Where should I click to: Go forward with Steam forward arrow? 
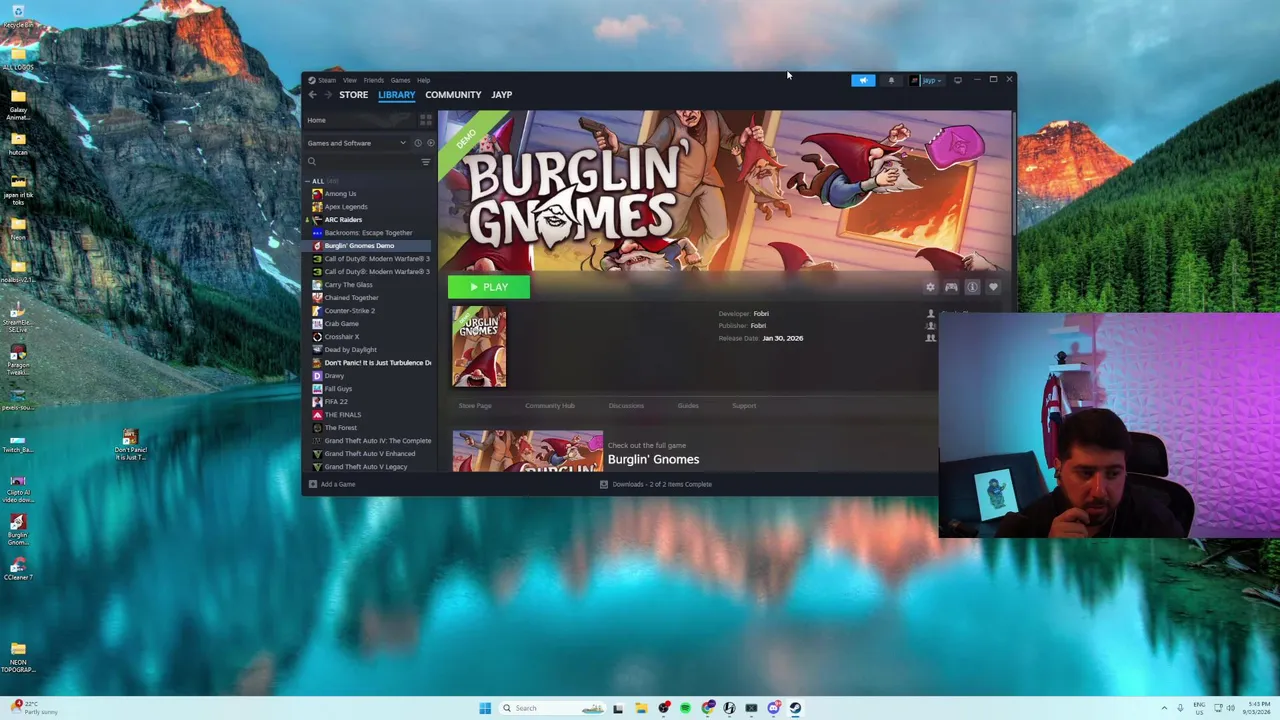coord(327,95)
